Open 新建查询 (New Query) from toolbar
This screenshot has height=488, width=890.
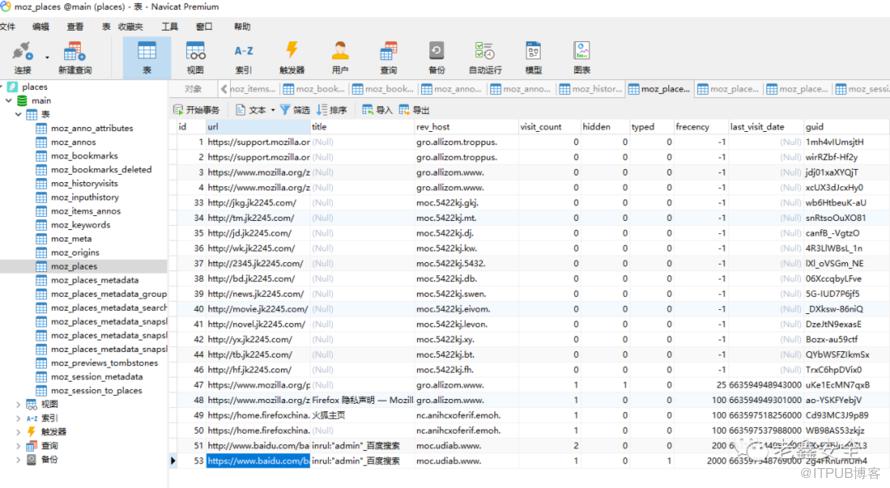point(74,56)
